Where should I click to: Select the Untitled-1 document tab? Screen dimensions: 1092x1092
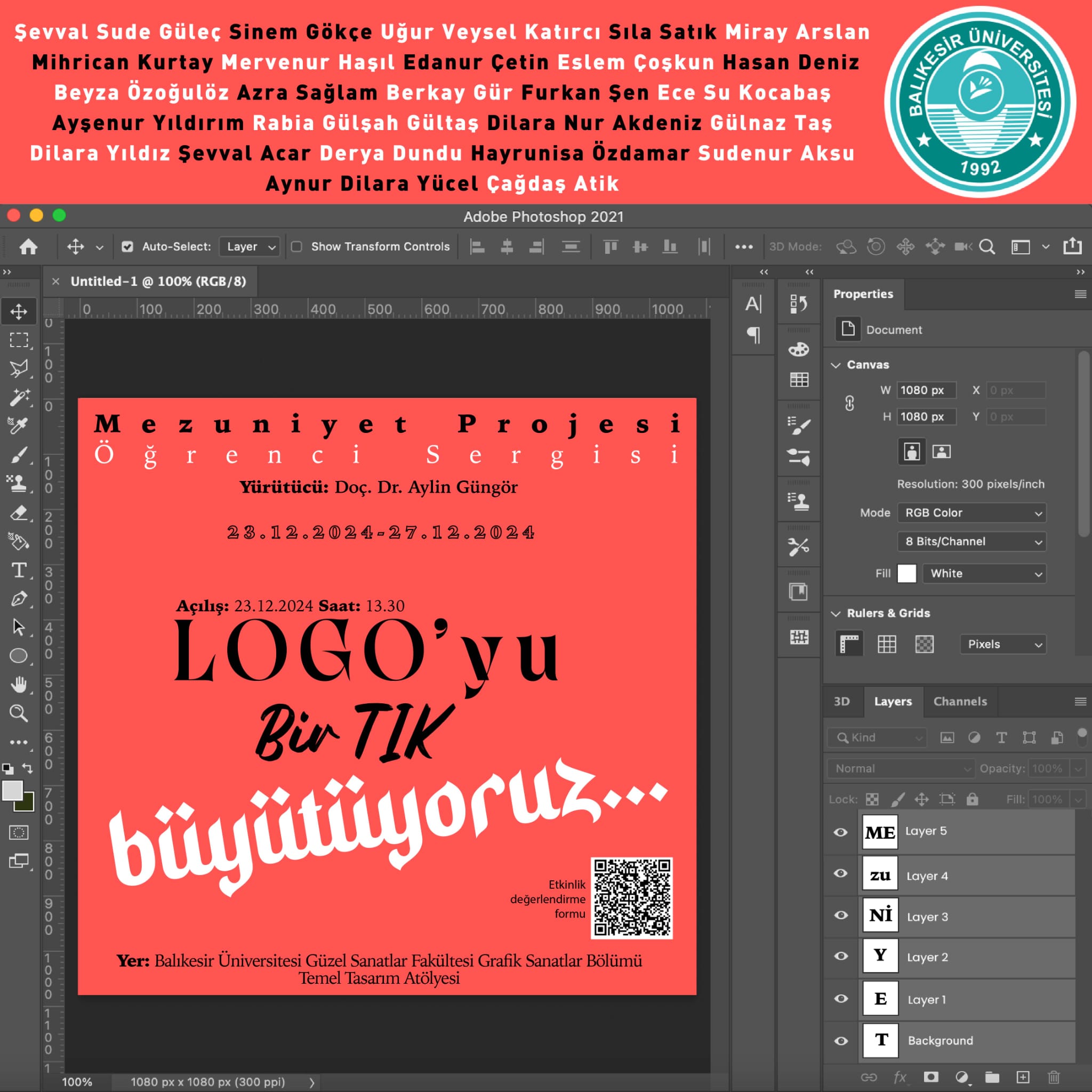[158, 282]
